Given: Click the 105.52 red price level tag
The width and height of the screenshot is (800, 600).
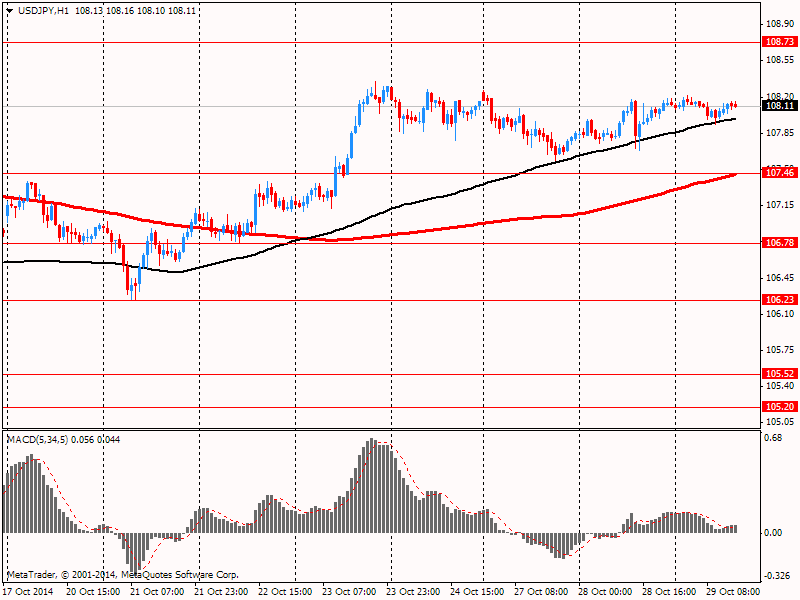Looking at the screenshot, I should pyautogui.click(x=779, y=374).
